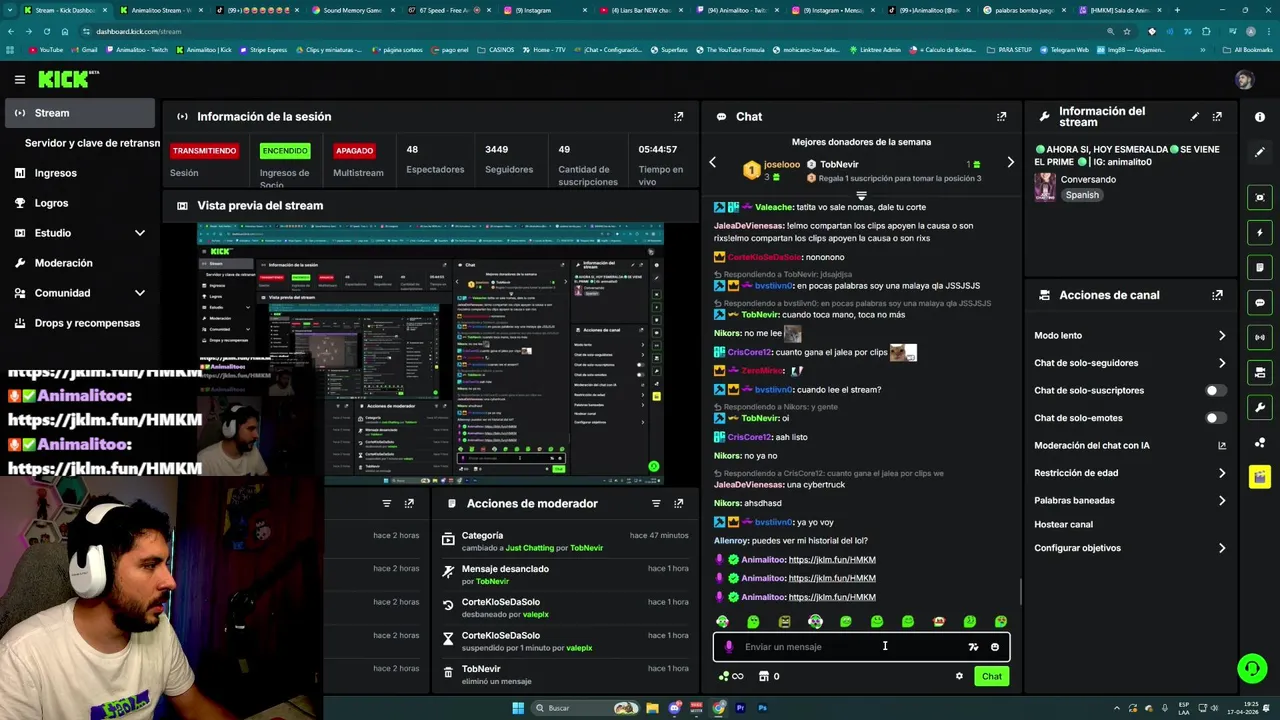Toggle the notes widget in the right rail
1280x720 pixels.
(1260, 267)
